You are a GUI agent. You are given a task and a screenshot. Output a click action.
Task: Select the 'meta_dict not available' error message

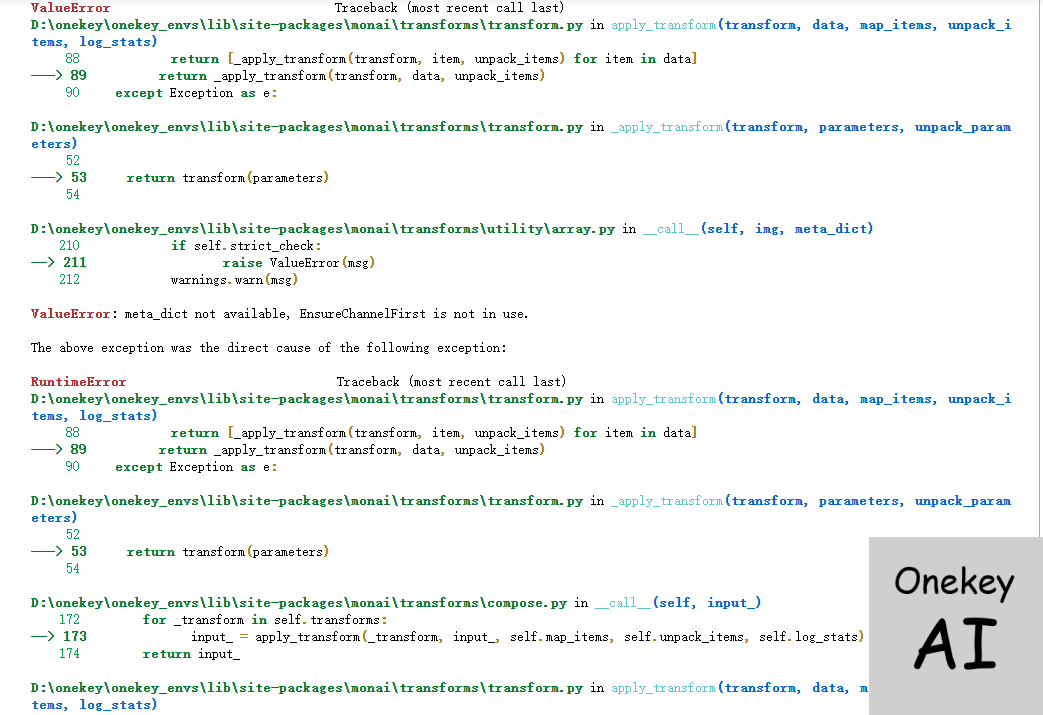coord(326,314)
